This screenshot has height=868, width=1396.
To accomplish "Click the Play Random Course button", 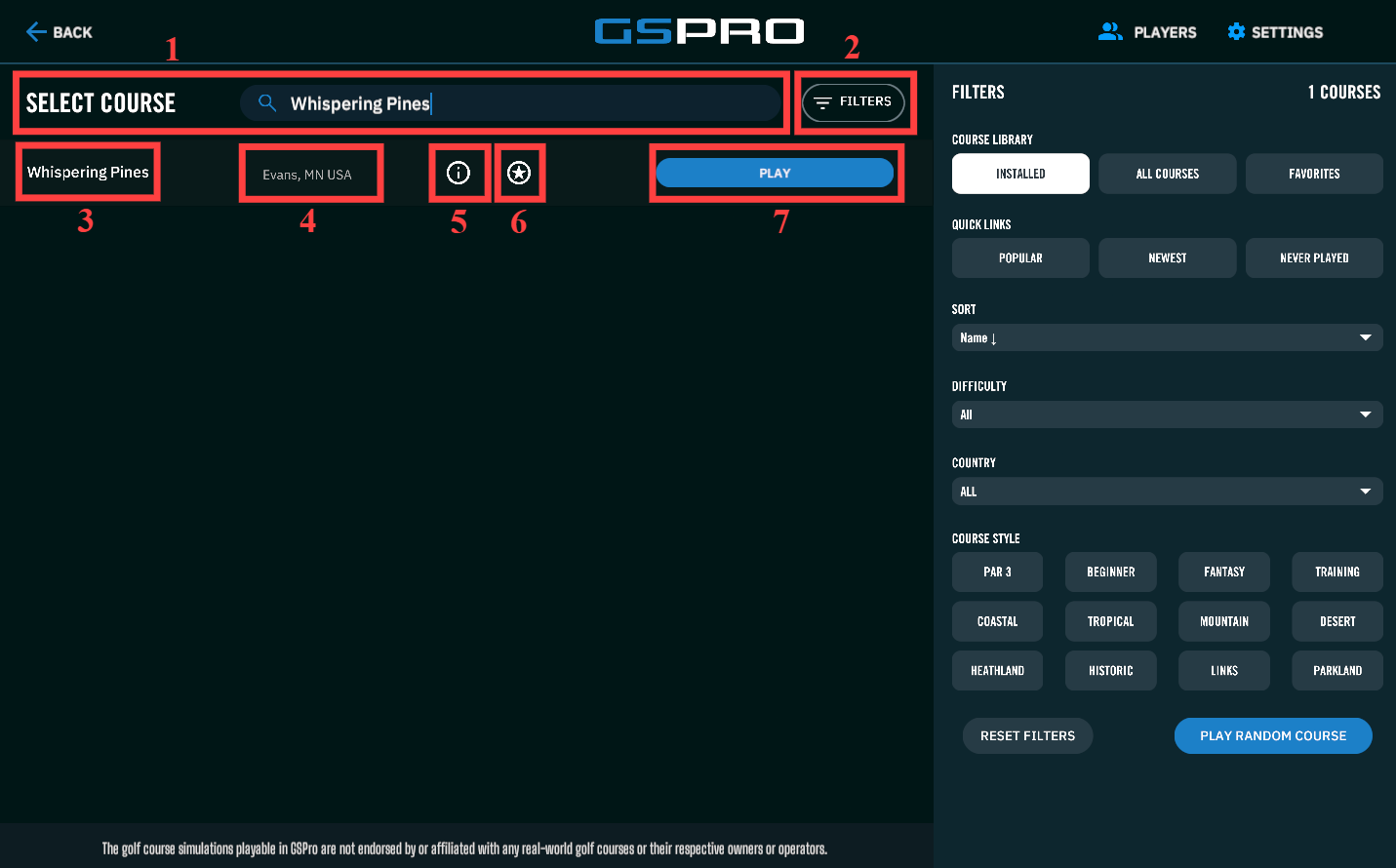I will 1272,736.
